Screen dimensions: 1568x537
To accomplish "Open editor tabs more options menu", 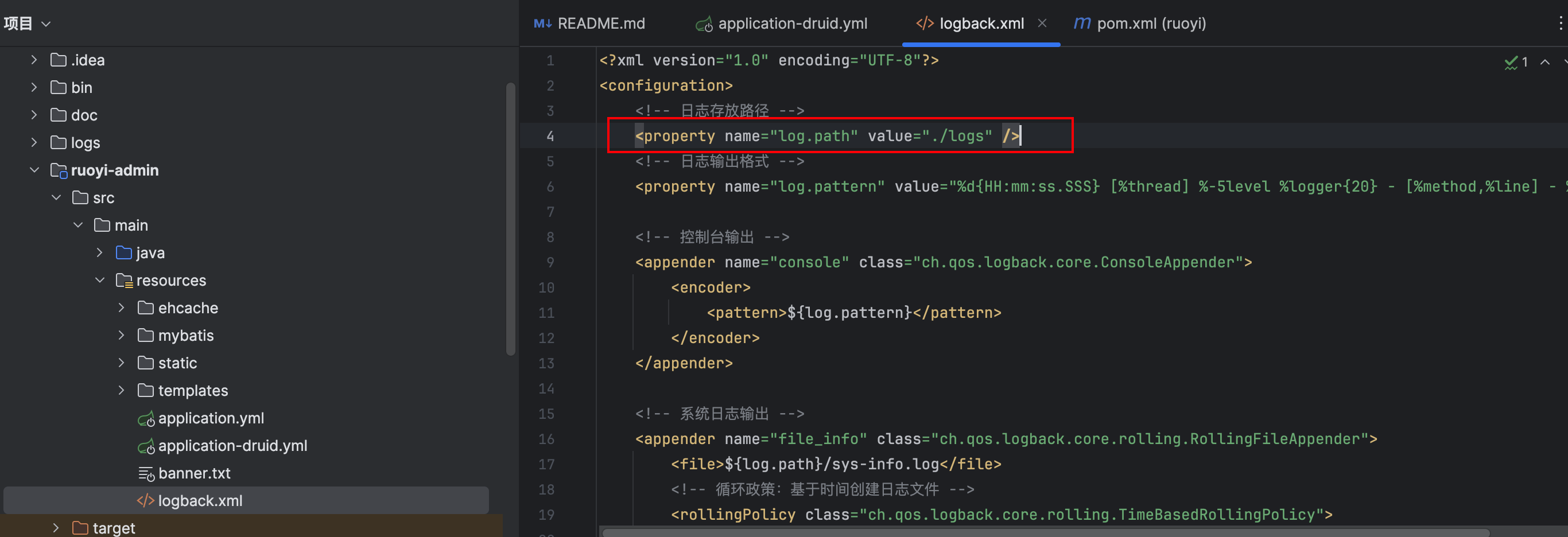I will pos(1560,24).
